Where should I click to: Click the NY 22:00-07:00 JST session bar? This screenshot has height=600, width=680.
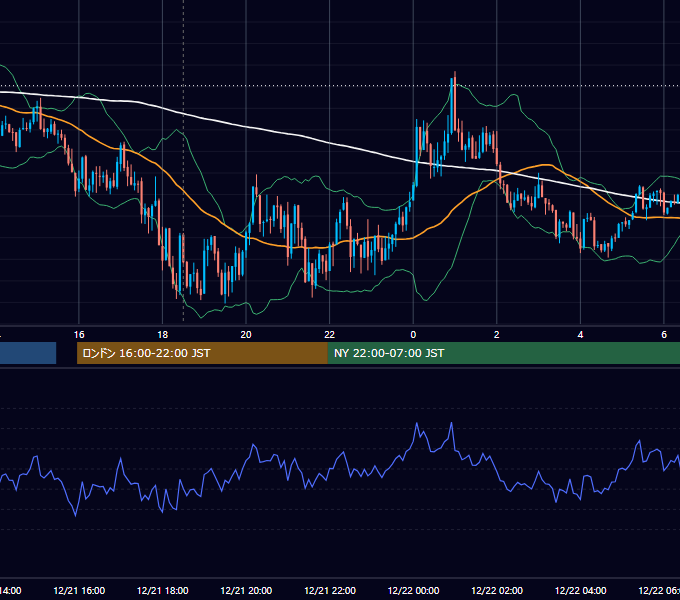[503, 353]
